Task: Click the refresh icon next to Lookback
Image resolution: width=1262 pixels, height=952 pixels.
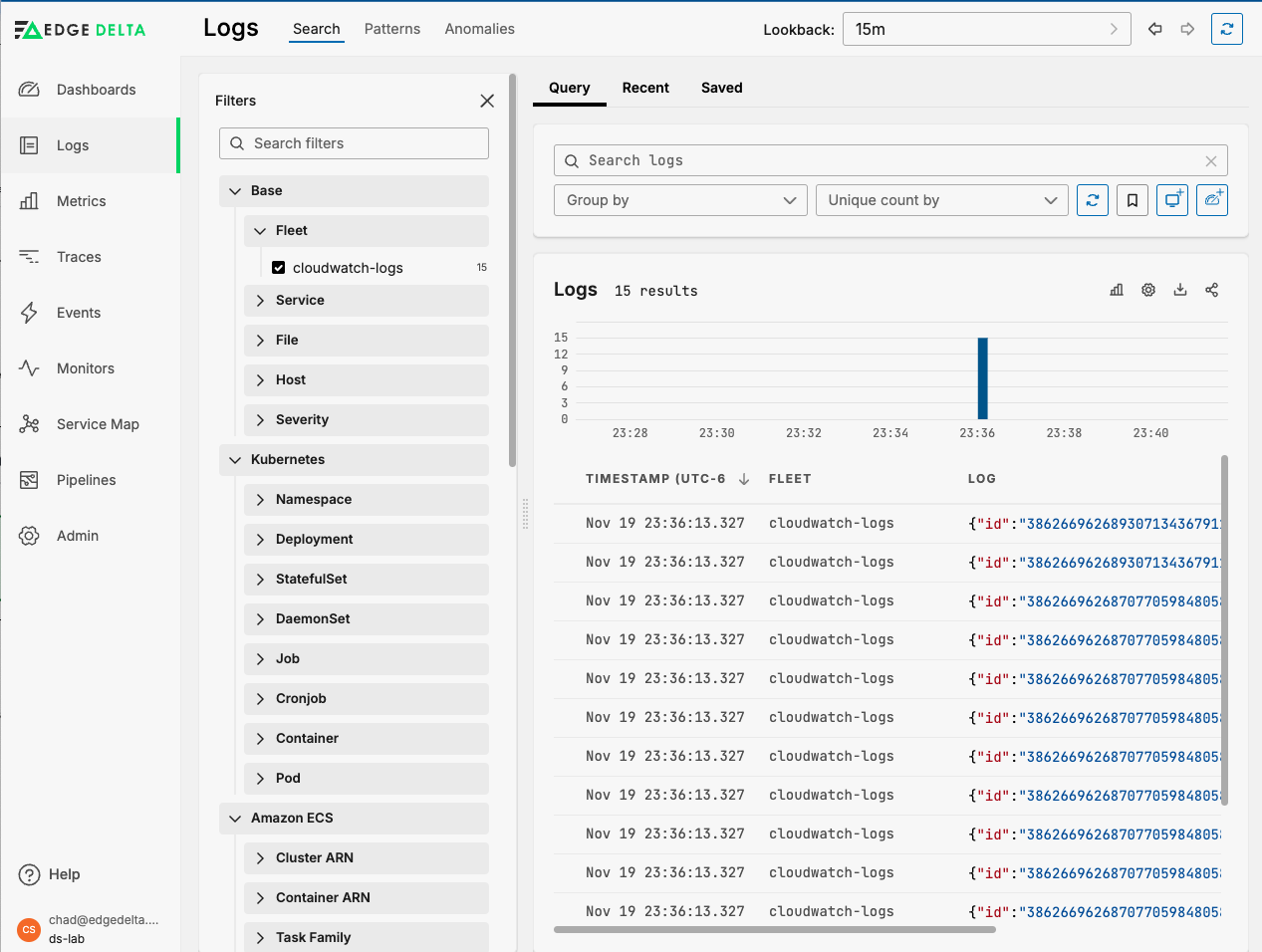Action: pyautogui.click(x=1226, y=29)
